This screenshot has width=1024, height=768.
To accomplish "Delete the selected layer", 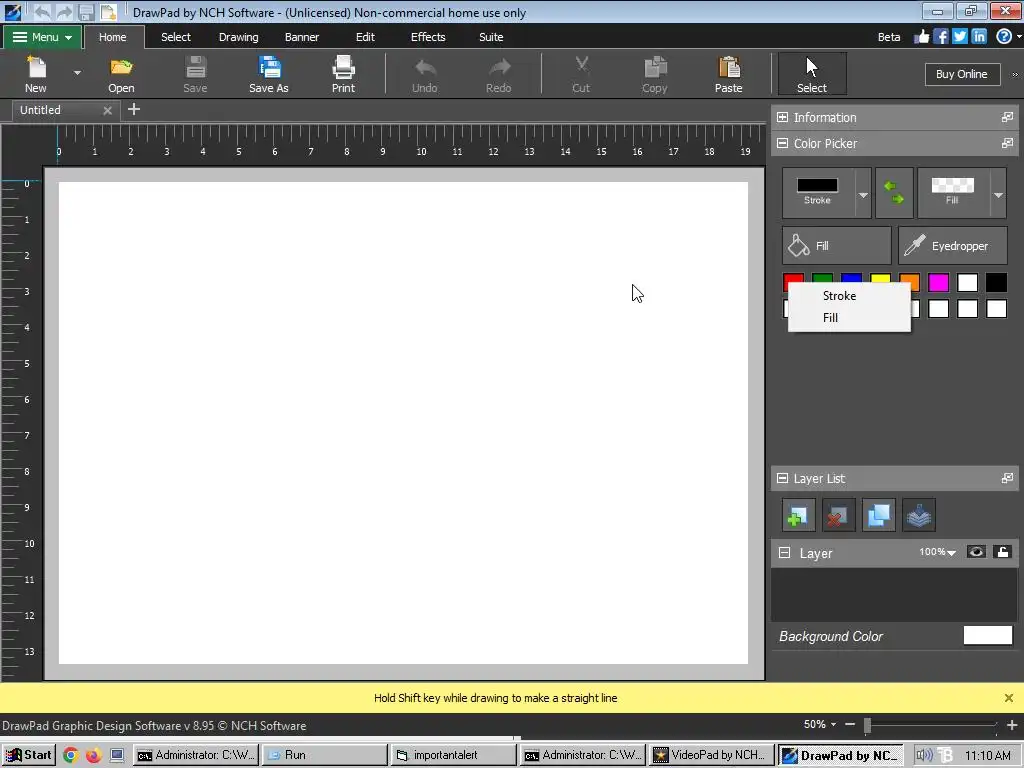I will coord(838,516).
